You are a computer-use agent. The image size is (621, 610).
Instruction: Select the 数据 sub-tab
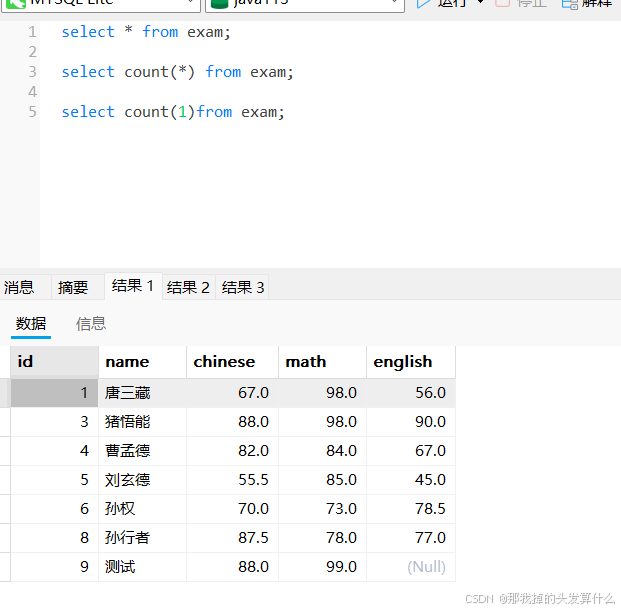coord(31,324)
